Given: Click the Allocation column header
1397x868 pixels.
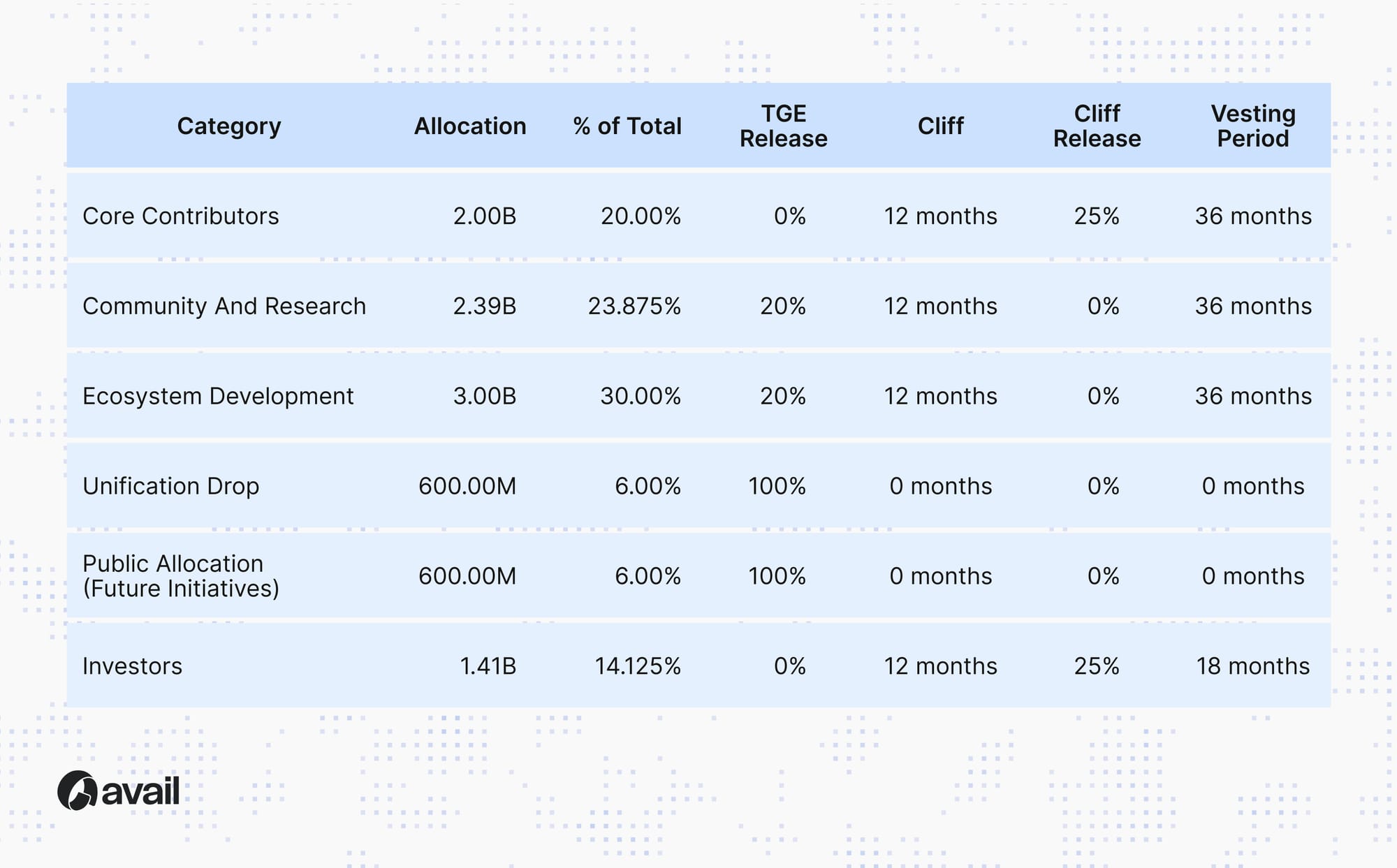Looking at the screenshot, I should (470, 126).
